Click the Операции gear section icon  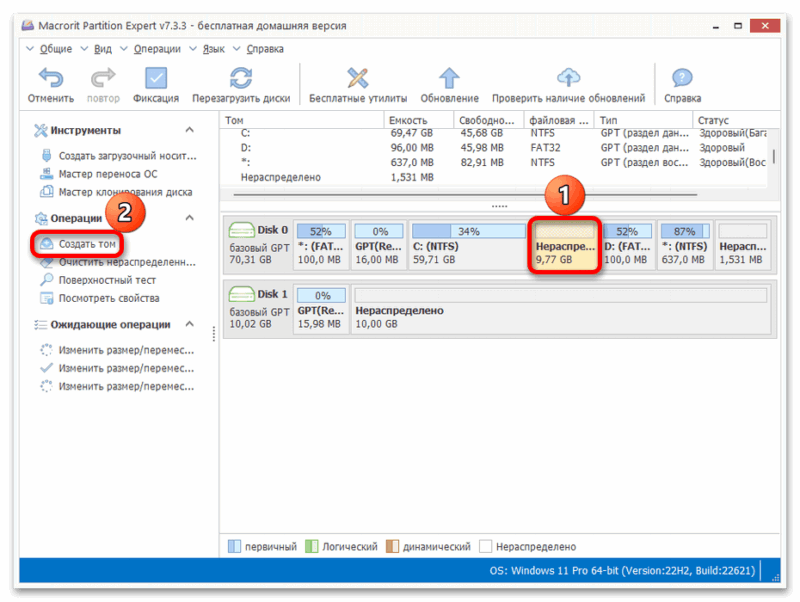(40, 218)
